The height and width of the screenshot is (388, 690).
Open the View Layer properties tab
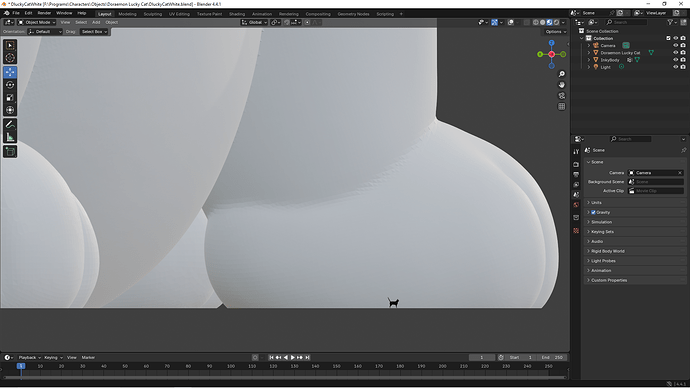point(576,184)
